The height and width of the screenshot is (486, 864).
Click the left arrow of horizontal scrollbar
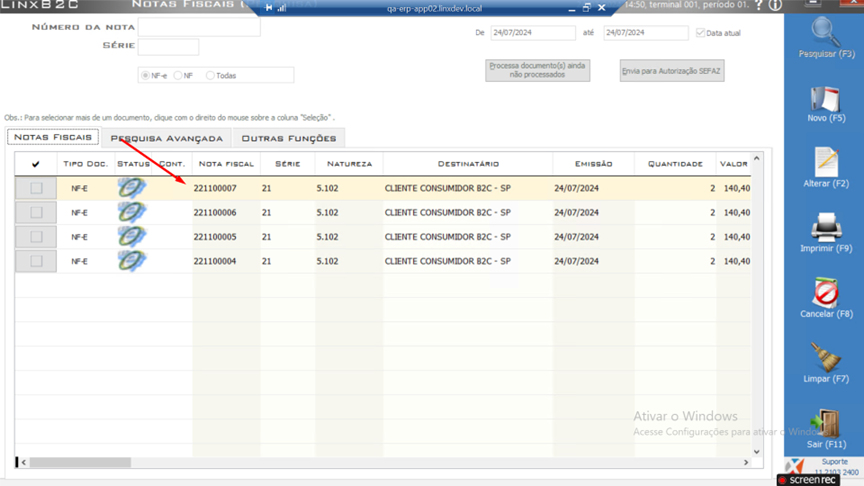tap(23, 462)
